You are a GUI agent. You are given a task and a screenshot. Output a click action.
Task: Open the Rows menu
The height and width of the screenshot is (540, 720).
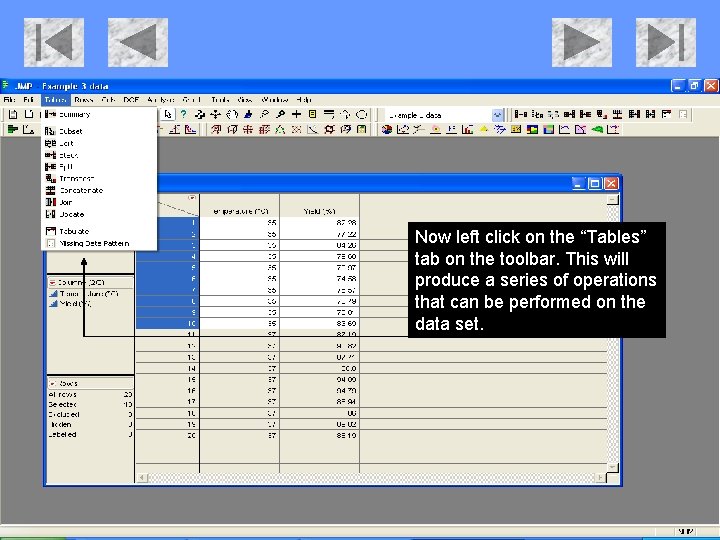tap(84, 100)
